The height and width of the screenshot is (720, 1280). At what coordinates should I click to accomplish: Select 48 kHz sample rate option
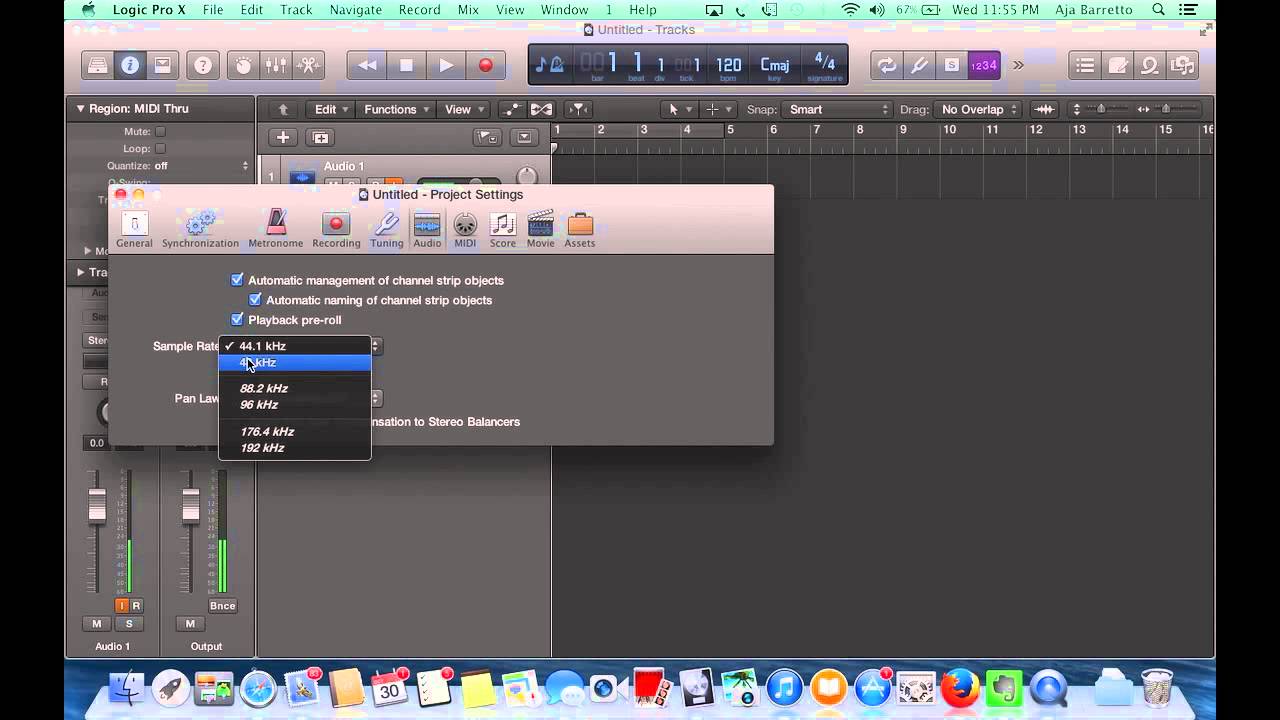295,363
